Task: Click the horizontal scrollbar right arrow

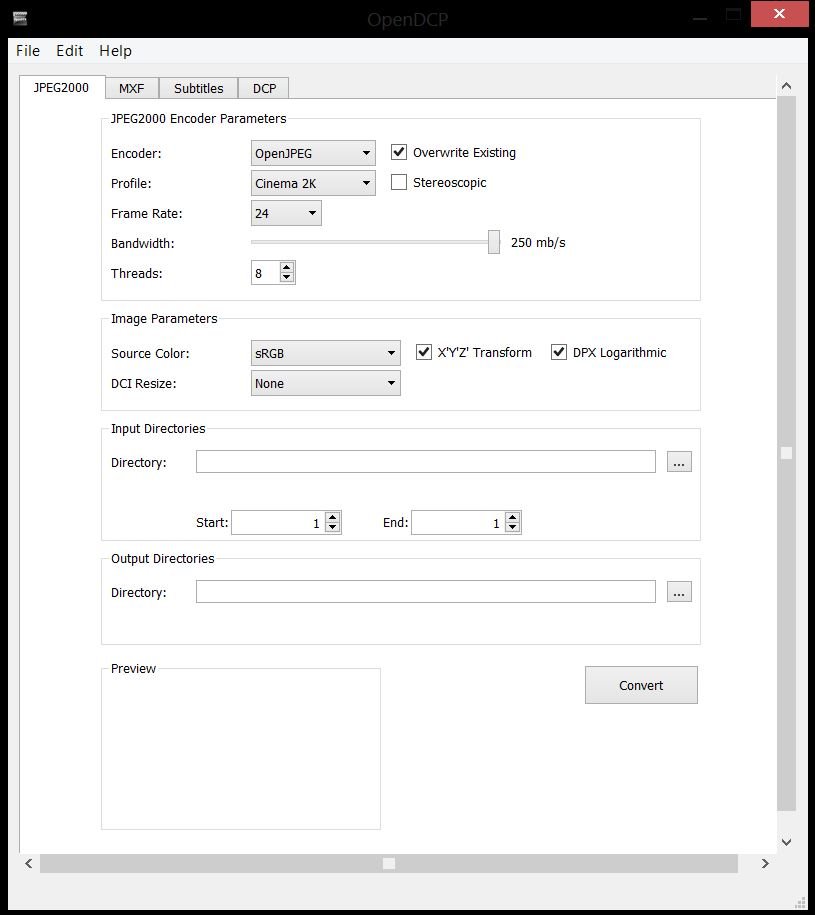Action: point(765,864)
